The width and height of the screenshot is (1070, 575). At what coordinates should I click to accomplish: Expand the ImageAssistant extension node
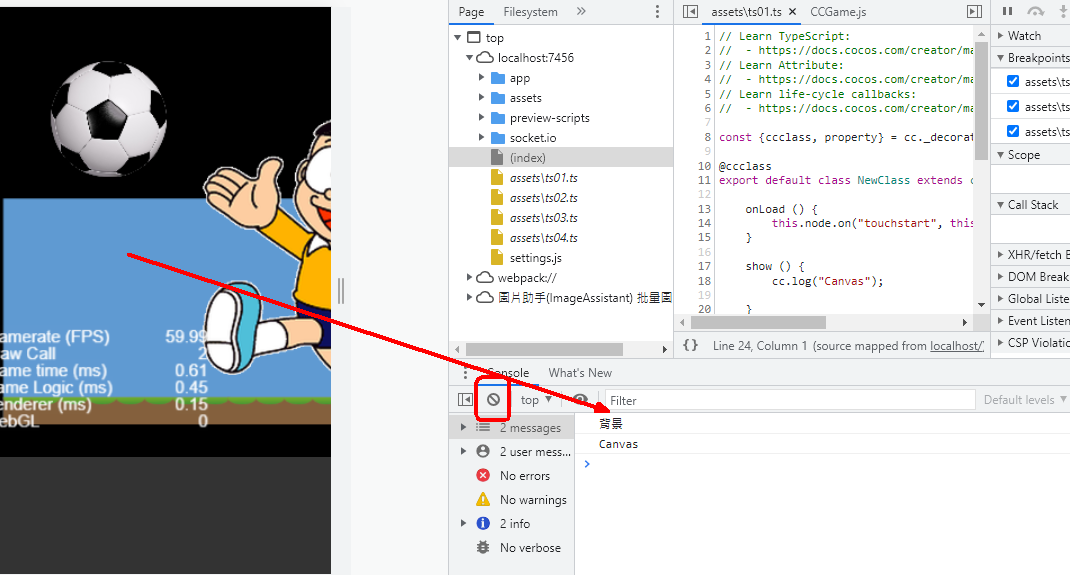pyautogui.click(x=469, y=297)
